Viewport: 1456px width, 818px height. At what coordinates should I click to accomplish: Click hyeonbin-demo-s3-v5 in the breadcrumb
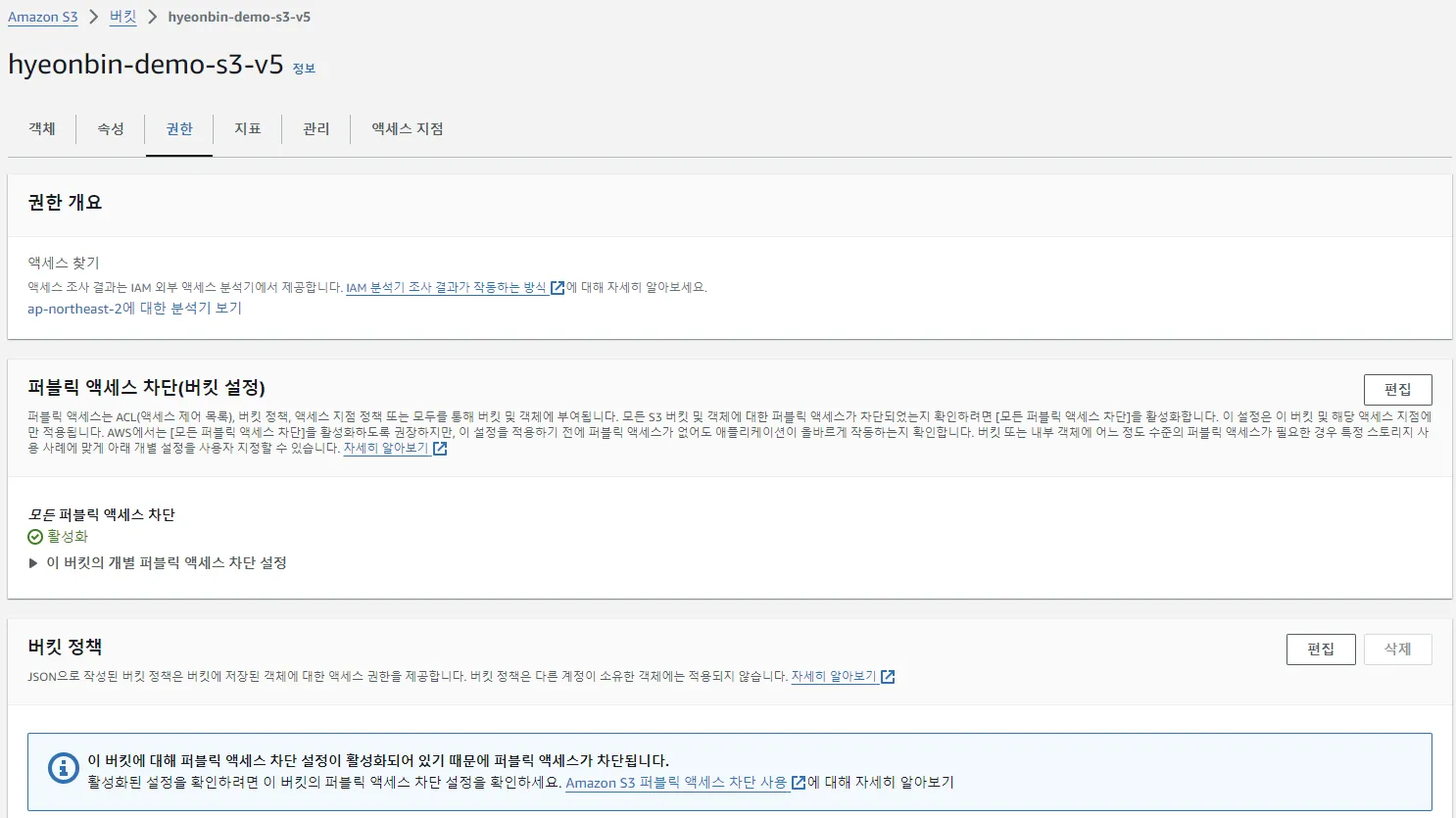pos(239,18)
